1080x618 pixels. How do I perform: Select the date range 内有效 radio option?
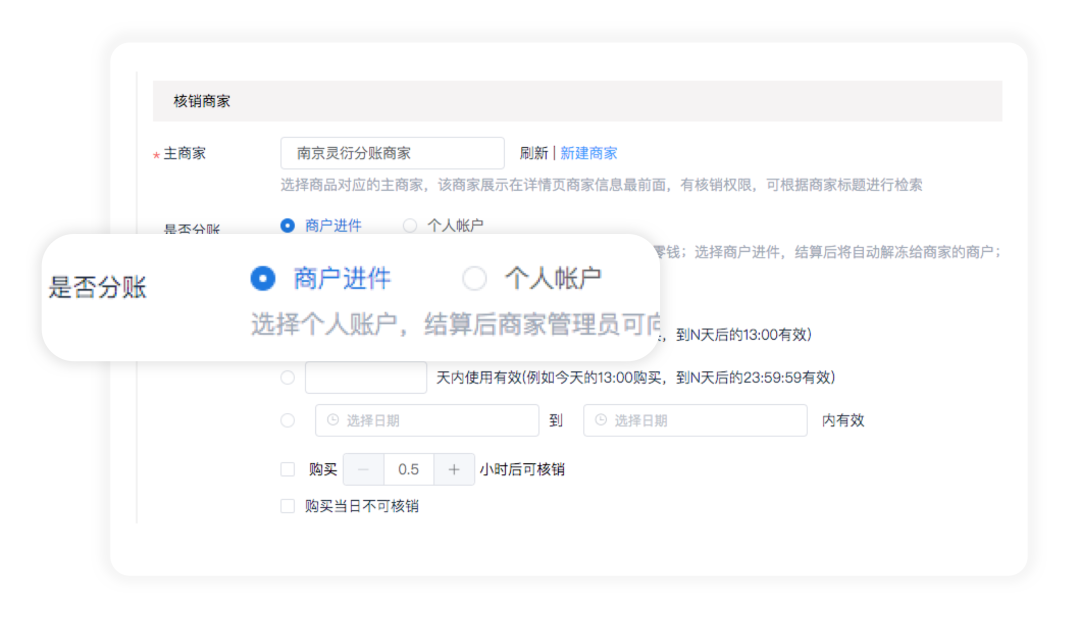tap(287, 420)
